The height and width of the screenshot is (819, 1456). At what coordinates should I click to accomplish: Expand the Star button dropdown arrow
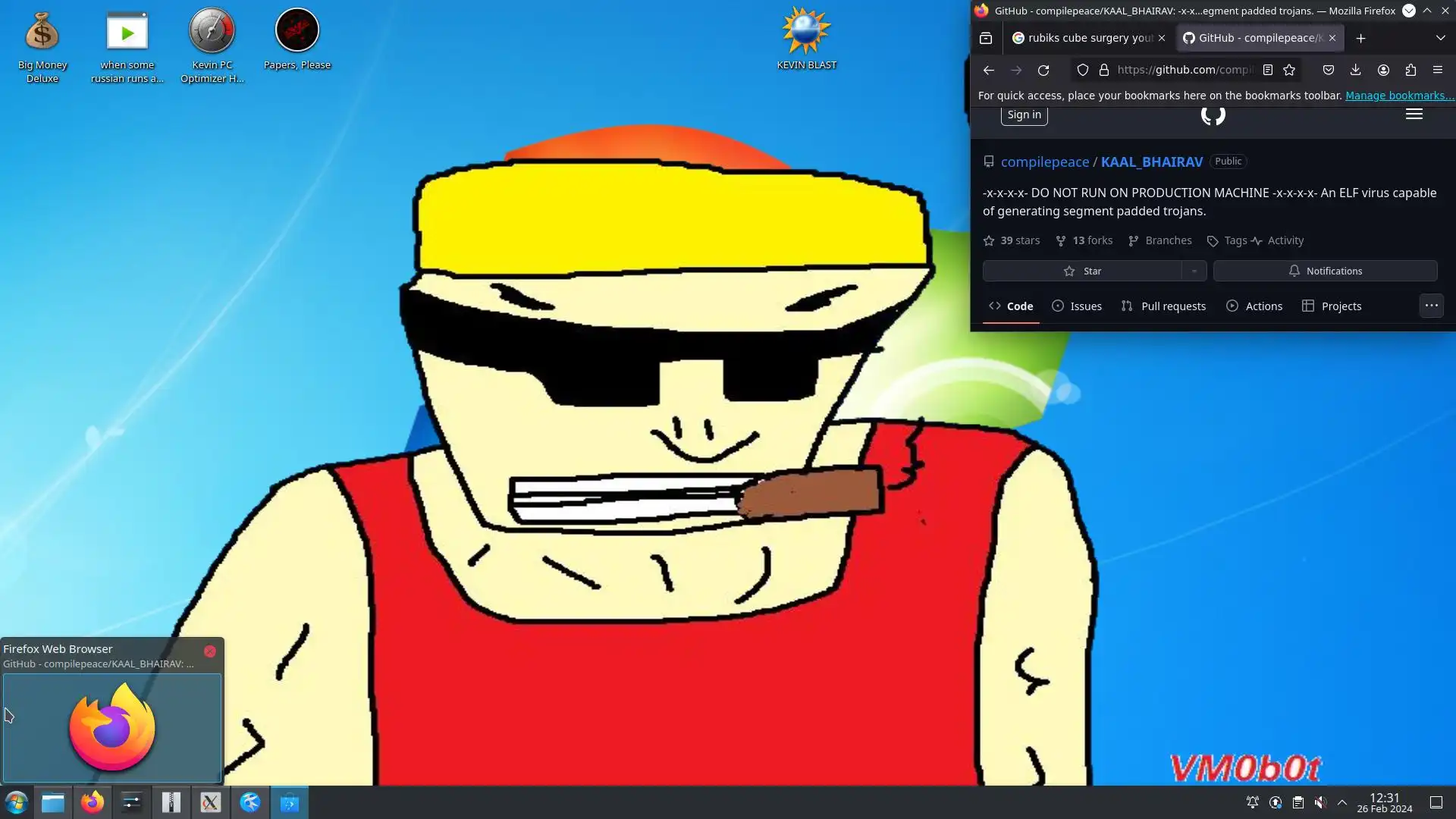(1194, 271)
